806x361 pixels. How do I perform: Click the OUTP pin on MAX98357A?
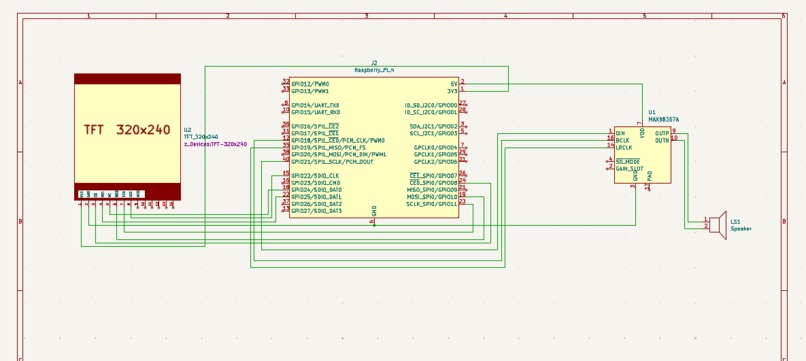tap(662, 133)
